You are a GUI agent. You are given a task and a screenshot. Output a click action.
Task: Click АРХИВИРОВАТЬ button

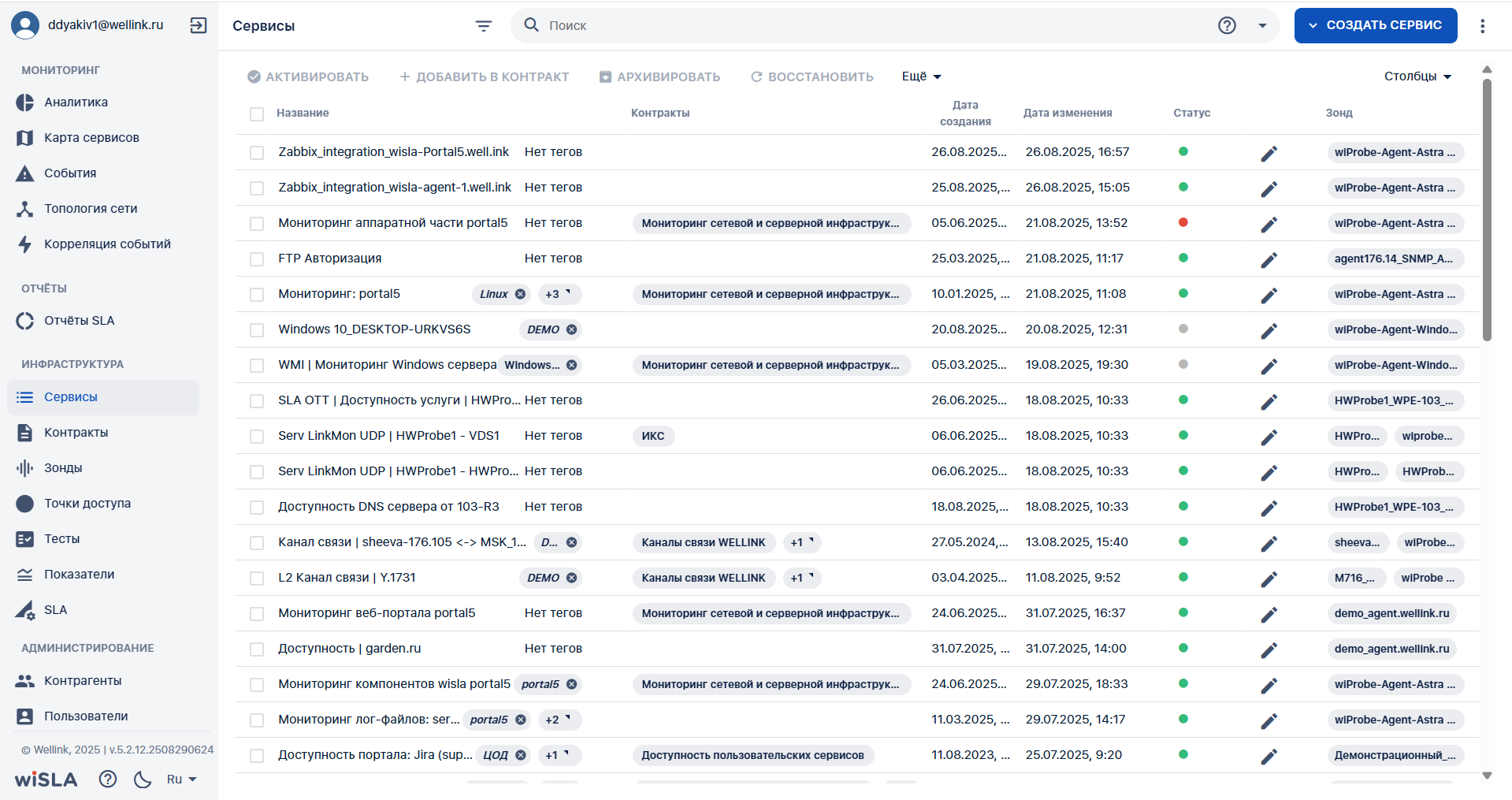pos(659,76)
